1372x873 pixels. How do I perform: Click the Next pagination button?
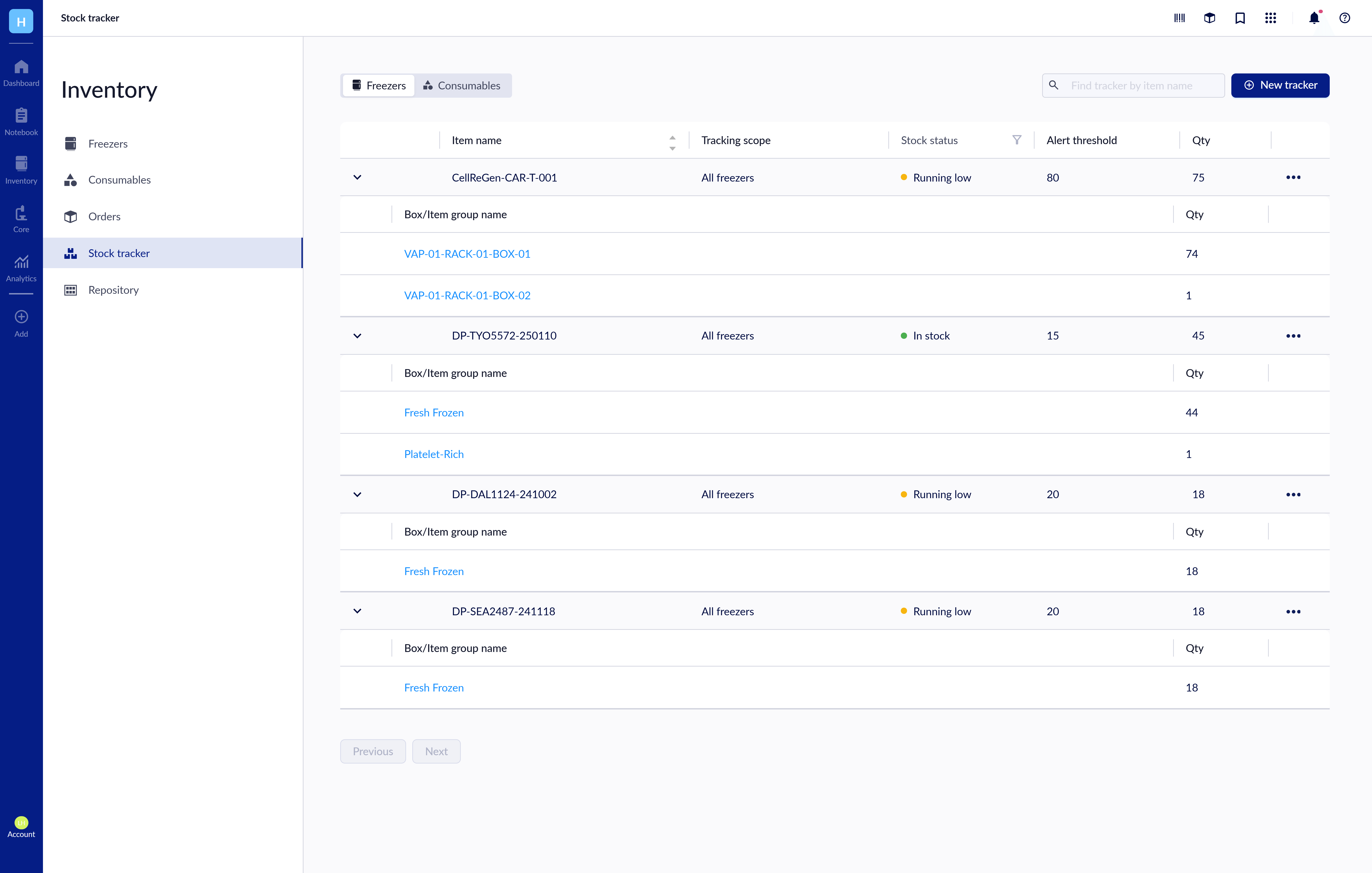[436, 751]
